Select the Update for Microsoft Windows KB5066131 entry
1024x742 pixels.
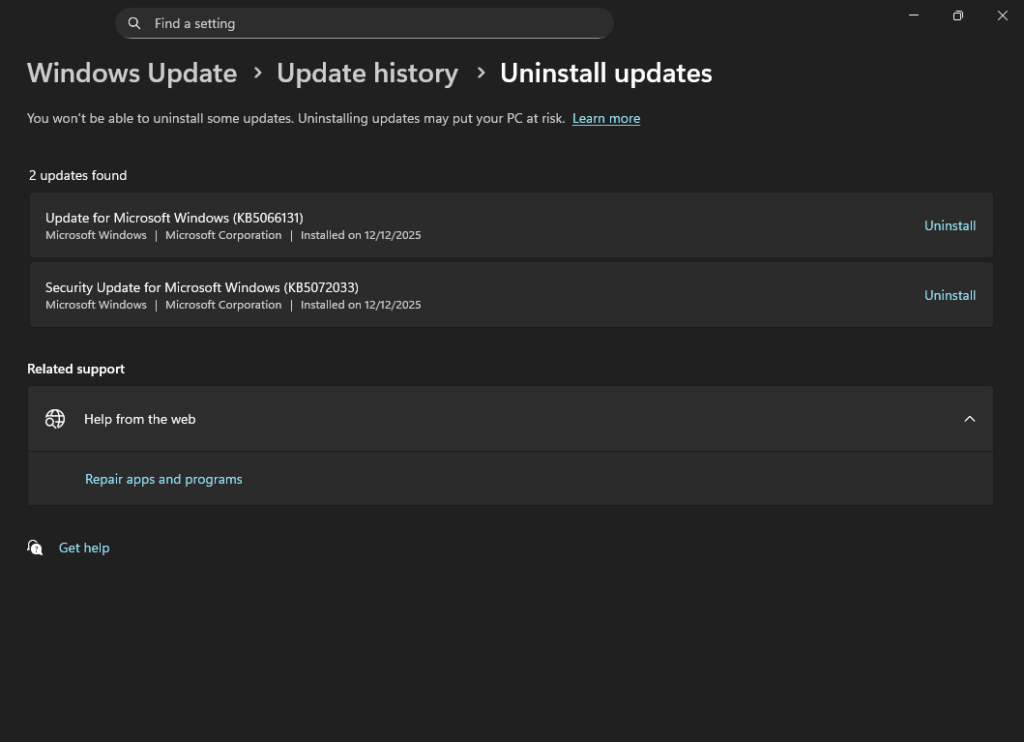point(174,218)
